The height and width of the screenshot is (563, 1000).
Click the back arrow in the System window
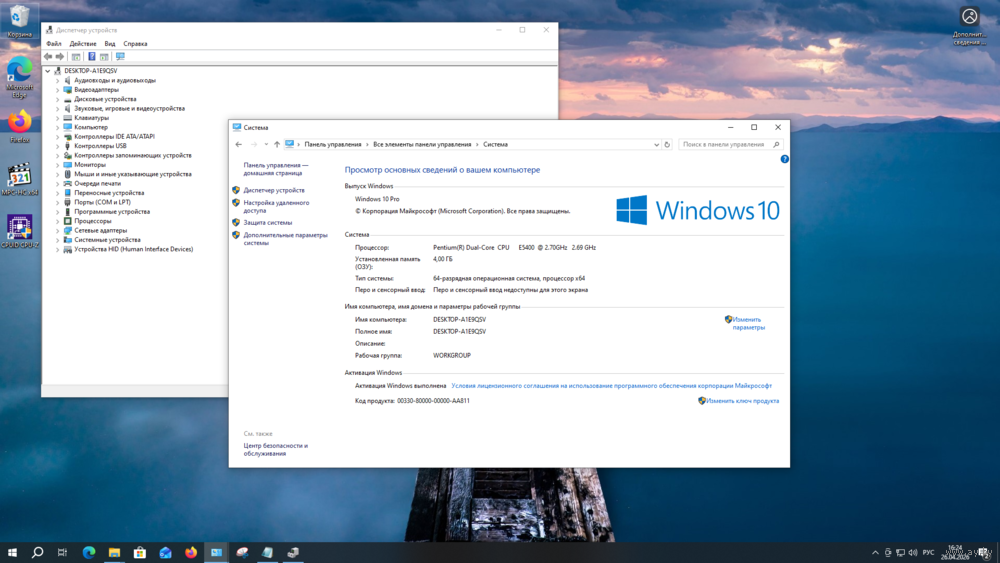tap(239, 144)
